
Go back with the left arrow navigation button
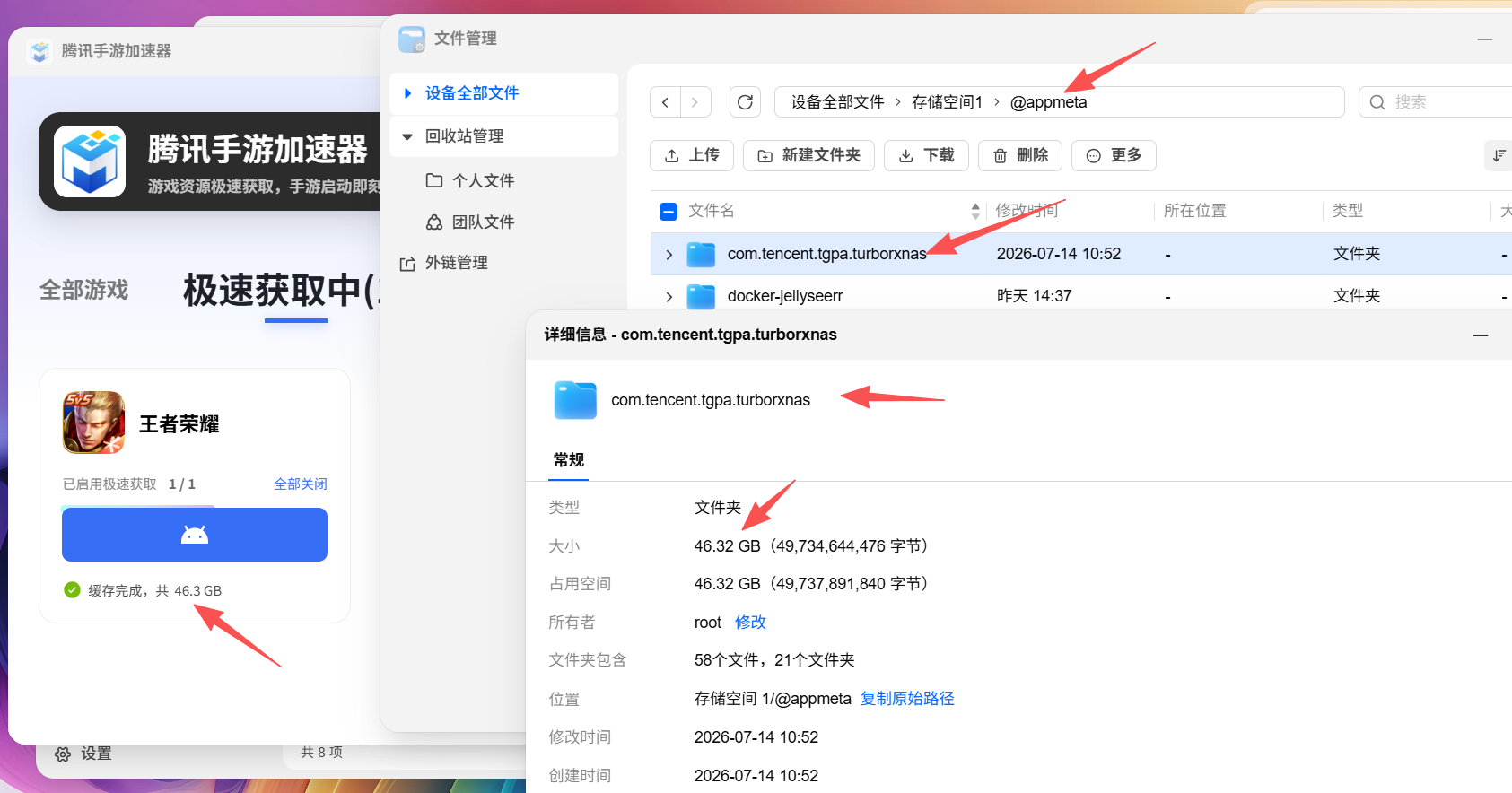click(665, 102)
